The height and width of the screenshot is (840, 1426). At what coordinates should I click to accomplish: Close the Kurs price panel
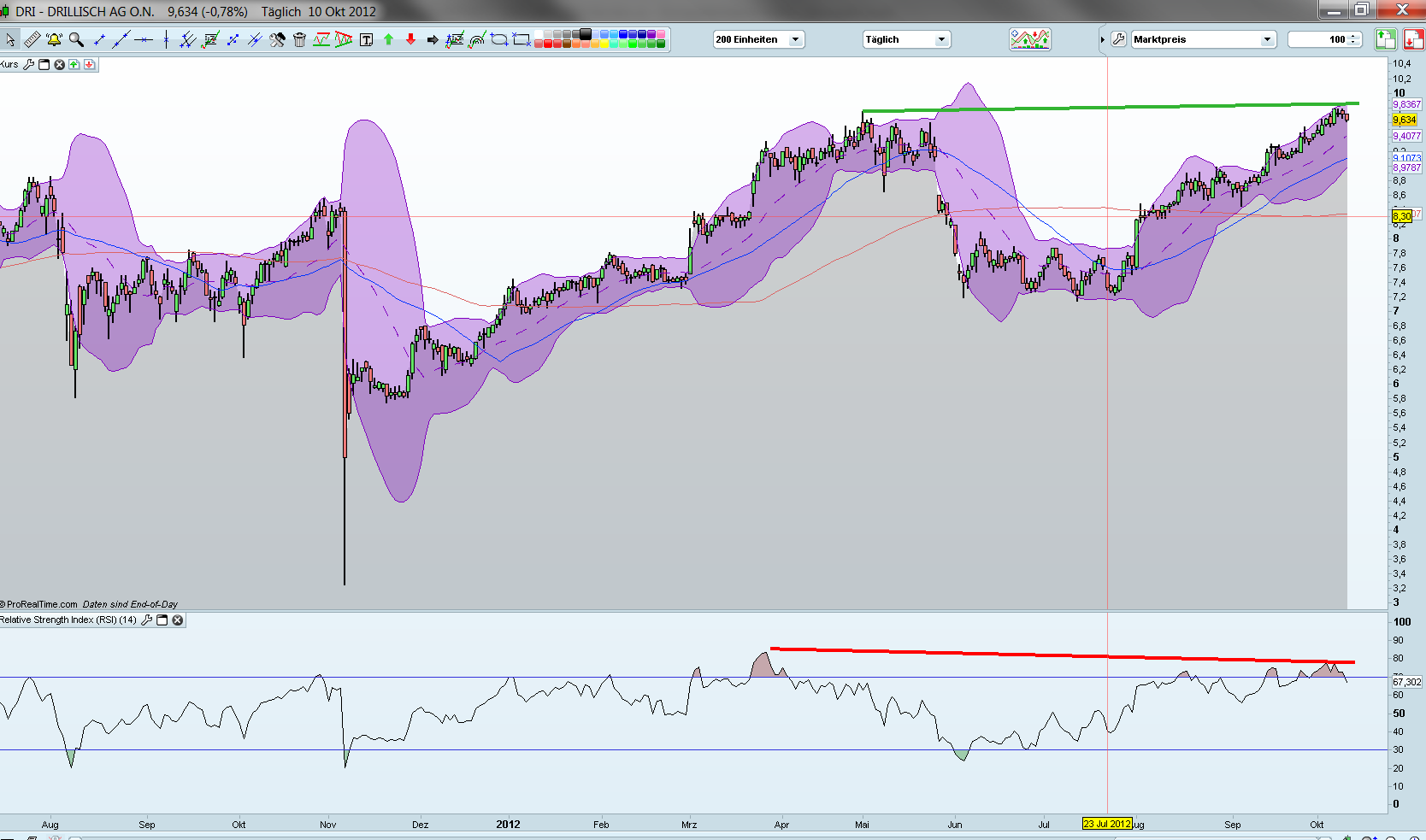tap(60, 64)
